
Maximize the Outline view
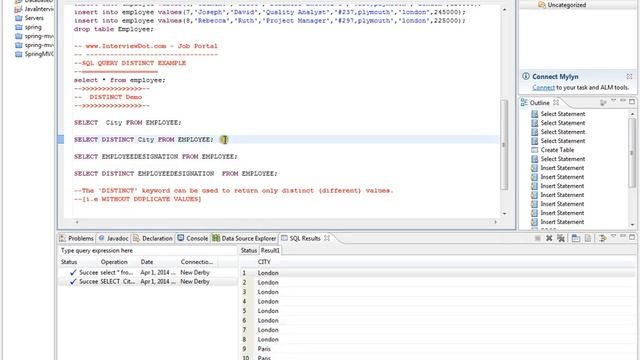(x=632, y=101)
